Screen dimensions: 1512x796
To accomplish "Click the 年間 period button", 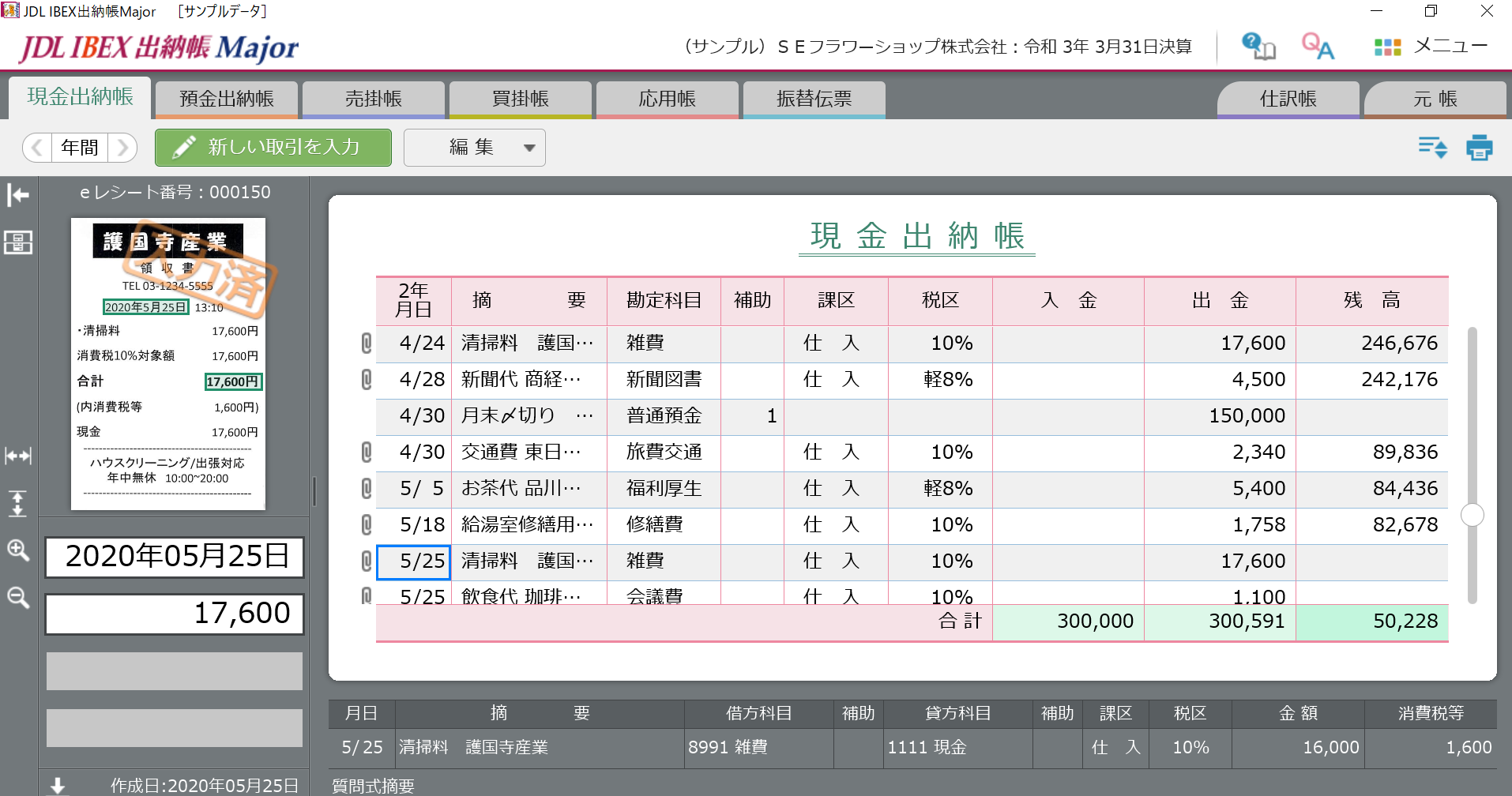I will pyautogui.click(x=79, y=147).
